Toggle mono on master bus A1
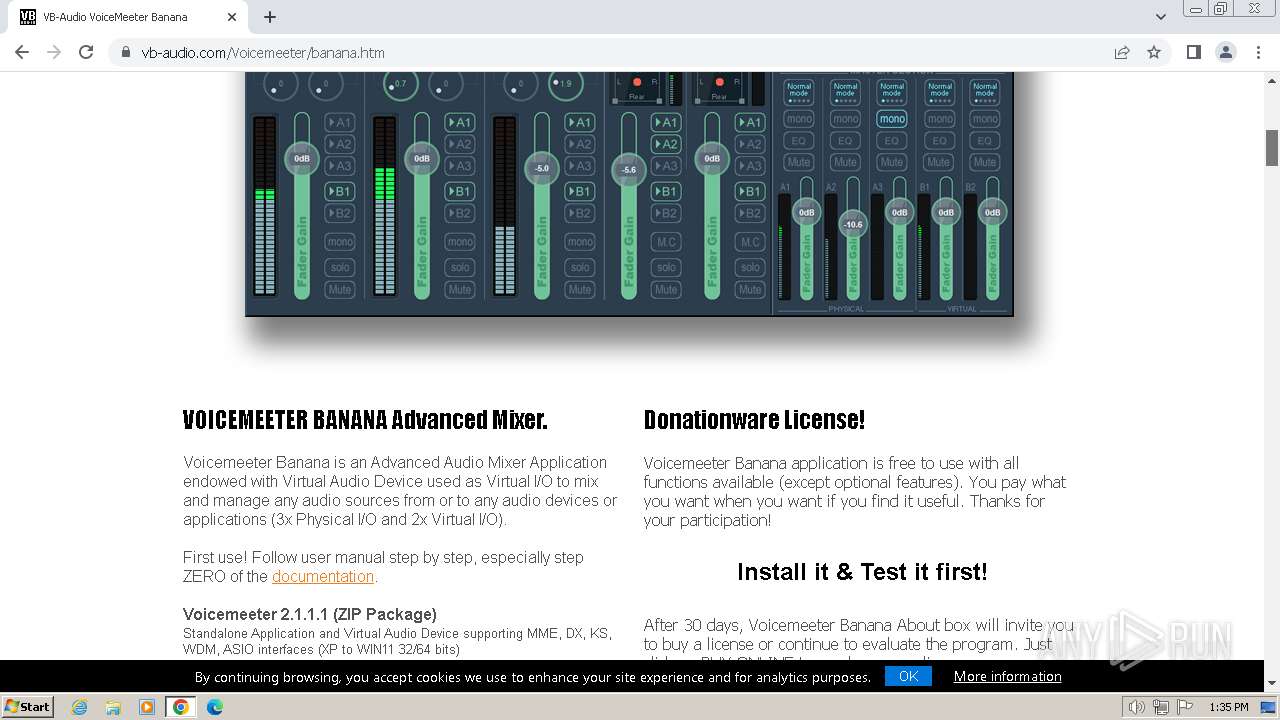Image resolution: width=1280 pixels, height=720 pixels. (799, 119)
